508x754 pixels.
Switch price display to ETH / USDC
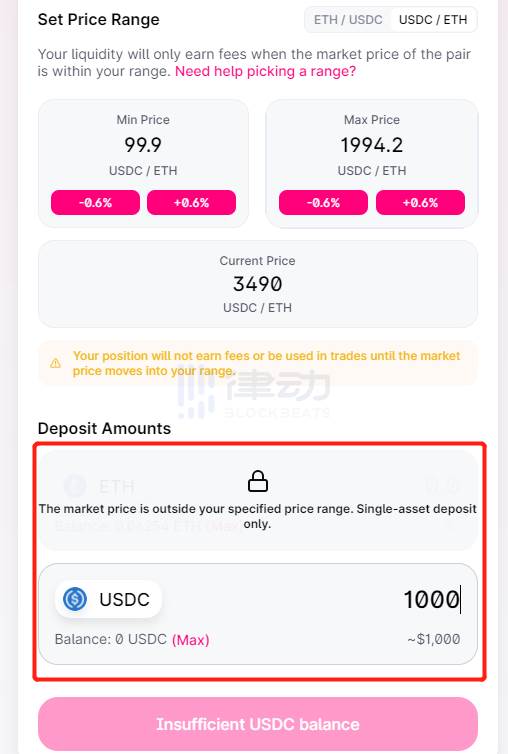[348, 20]
